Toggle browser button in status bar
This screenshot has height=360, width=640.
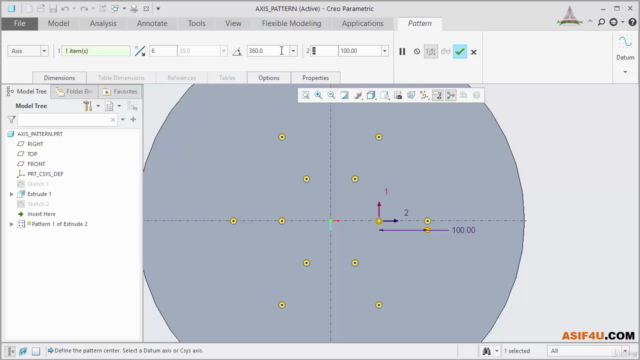pos(23,351)
